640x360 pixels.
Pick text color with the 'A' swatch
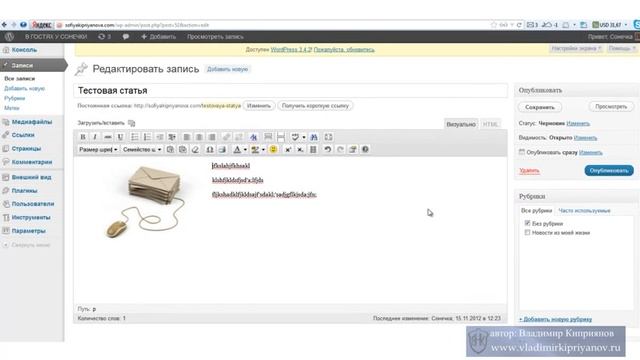237,149
